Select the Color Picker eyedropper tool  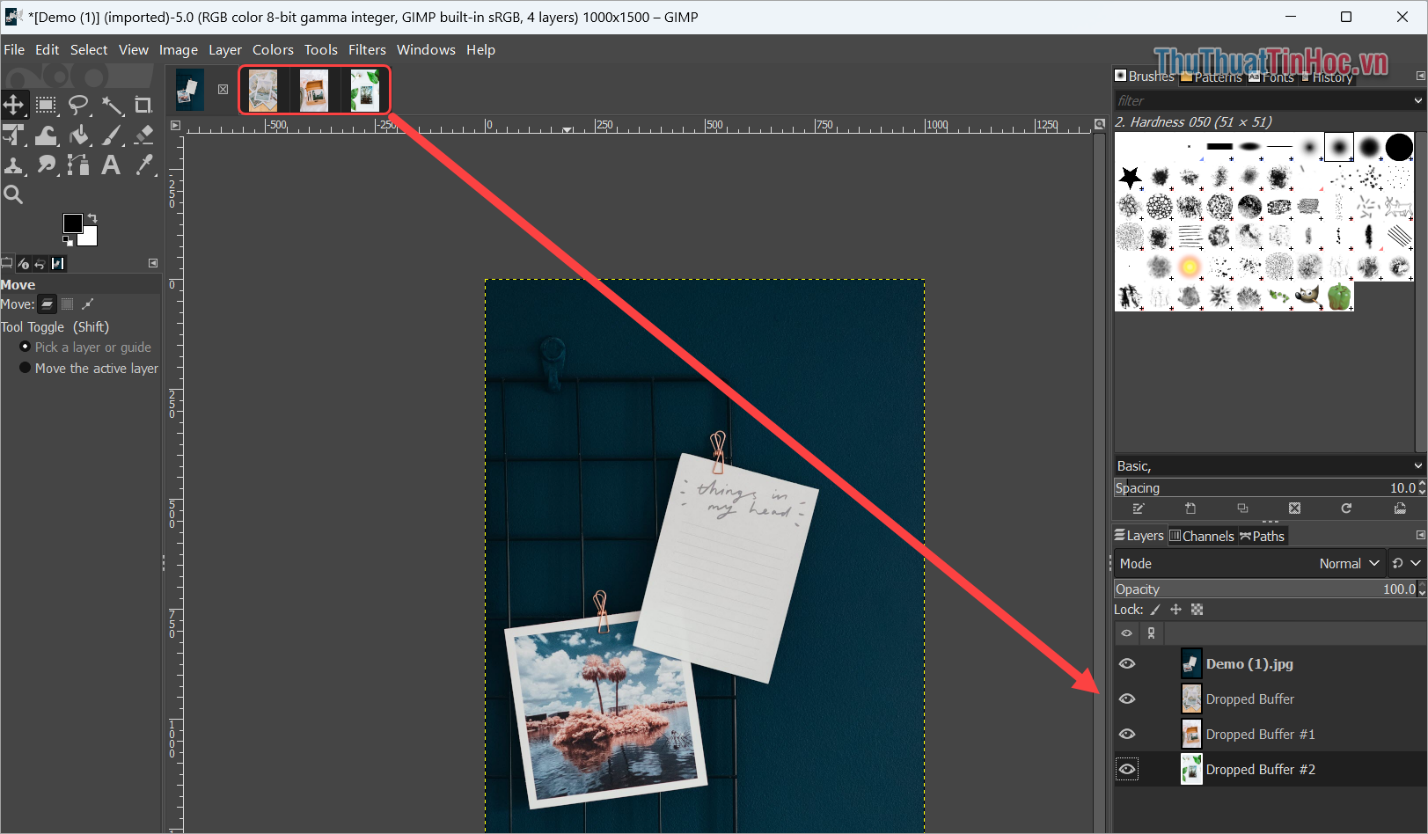[144, 165]
